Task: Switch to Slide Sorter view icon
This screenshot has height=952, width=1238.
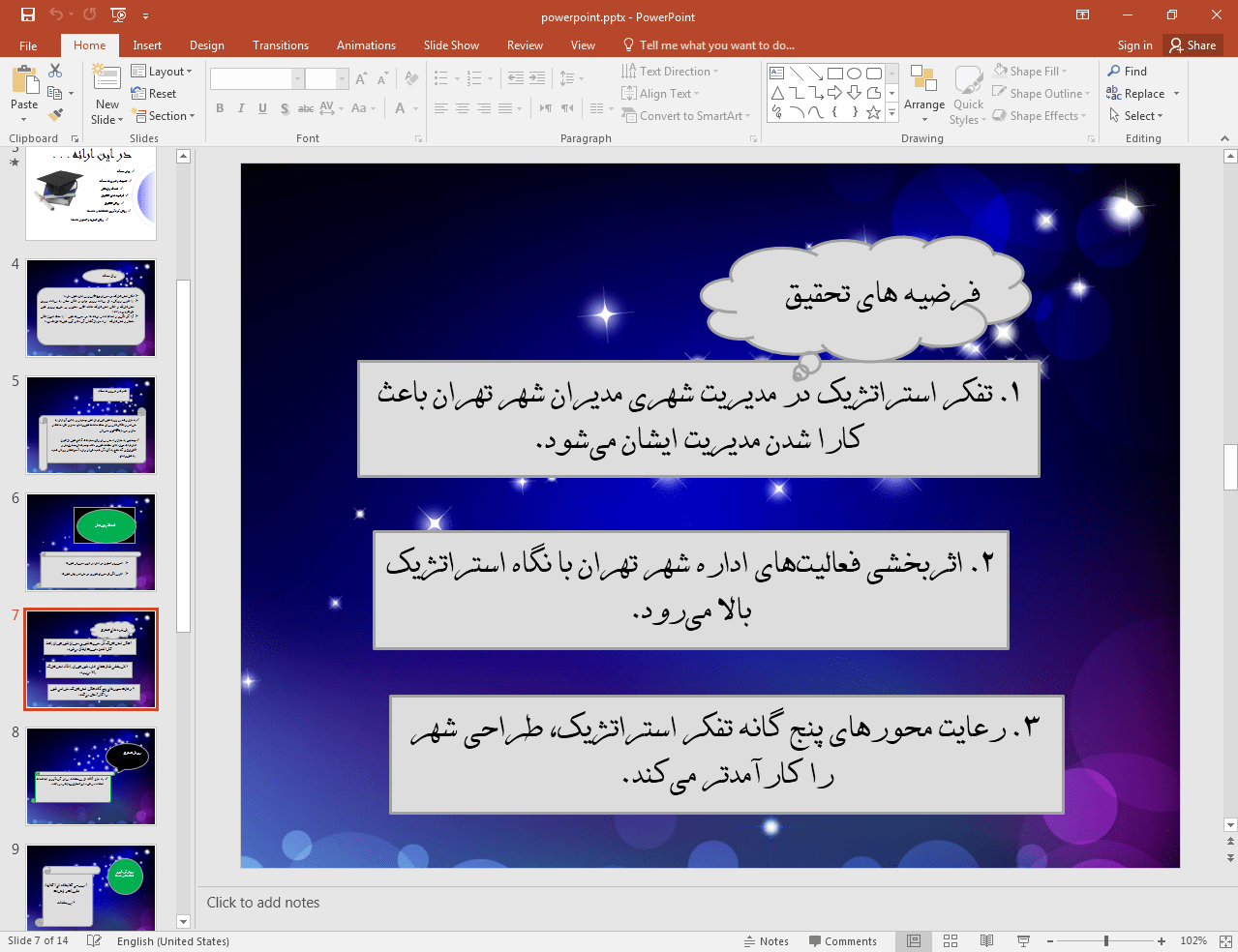Action: (x=951, y=940)
